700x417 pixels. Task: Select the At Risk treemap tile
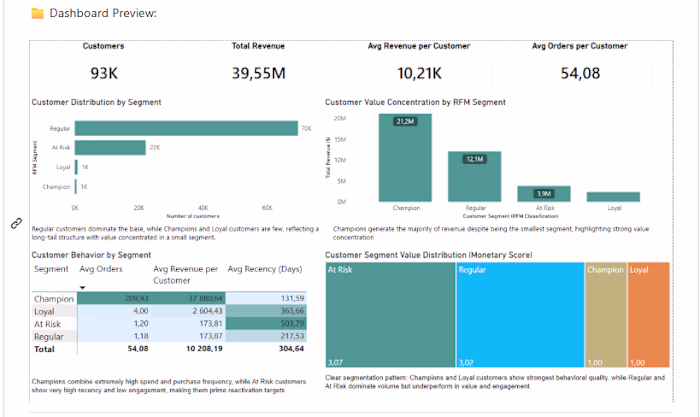[390, 315]
